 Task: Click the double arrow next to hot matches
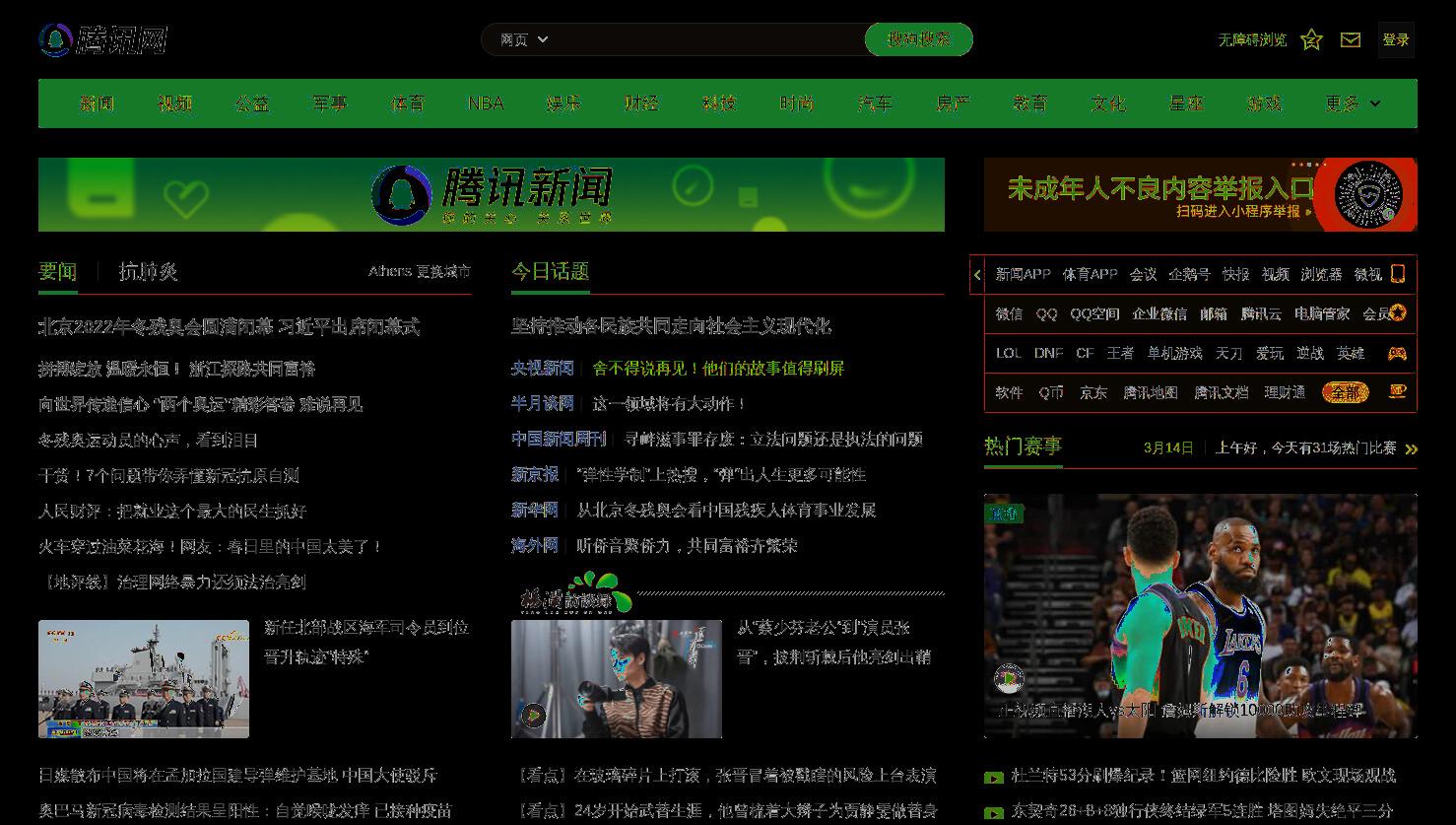pos(1411,448)
